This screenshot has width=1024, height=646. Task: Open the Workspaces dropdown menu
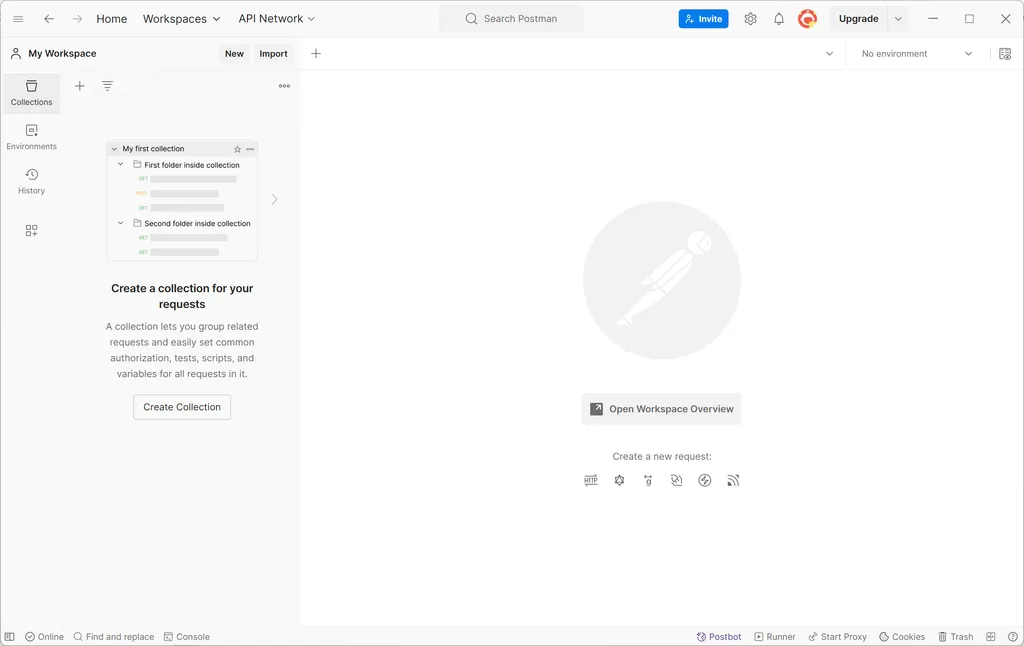(181, 18)
